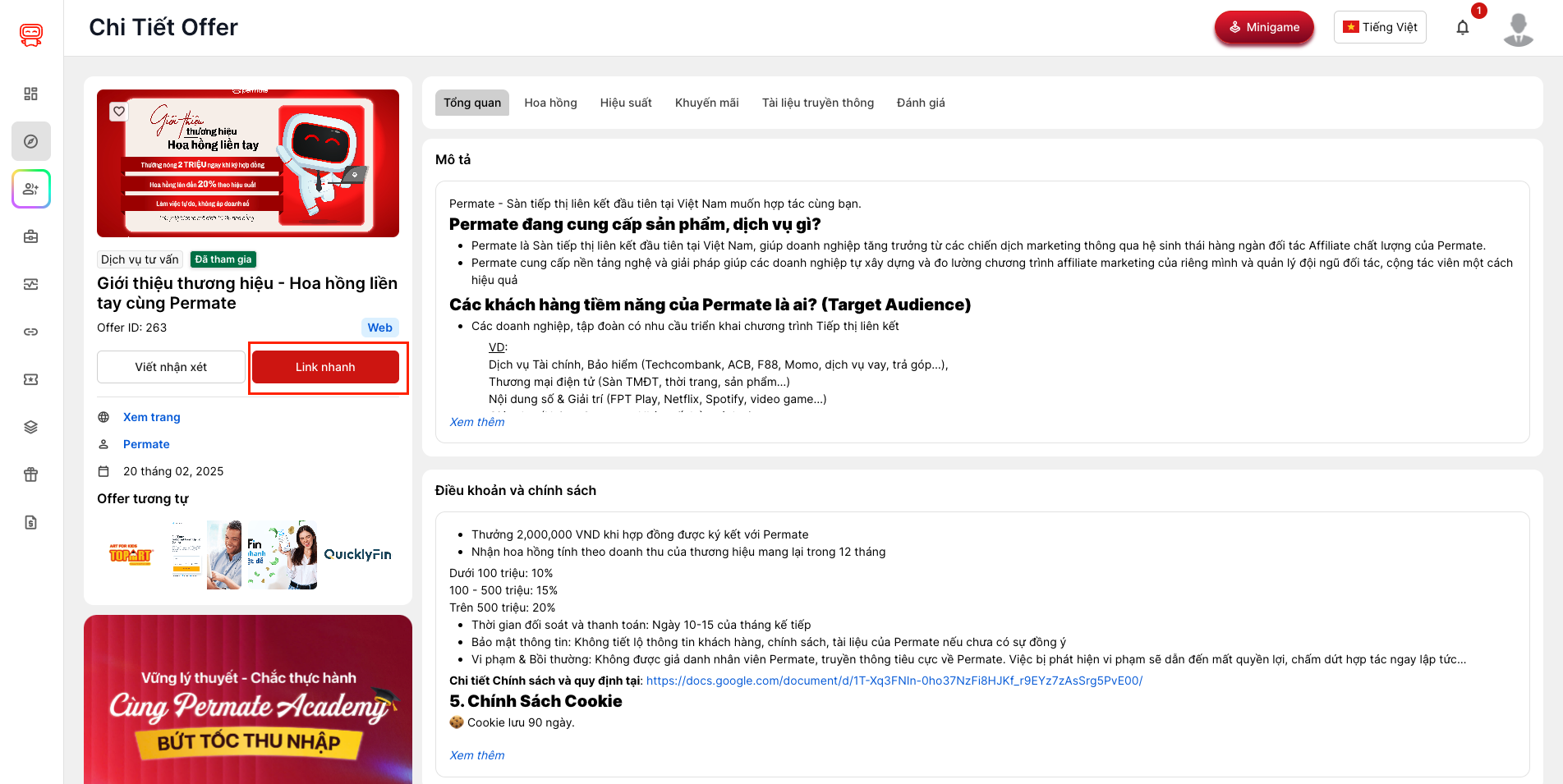Open the gift box icon in the sidebar
This screenshot has height=784, width=1563.
31,475
